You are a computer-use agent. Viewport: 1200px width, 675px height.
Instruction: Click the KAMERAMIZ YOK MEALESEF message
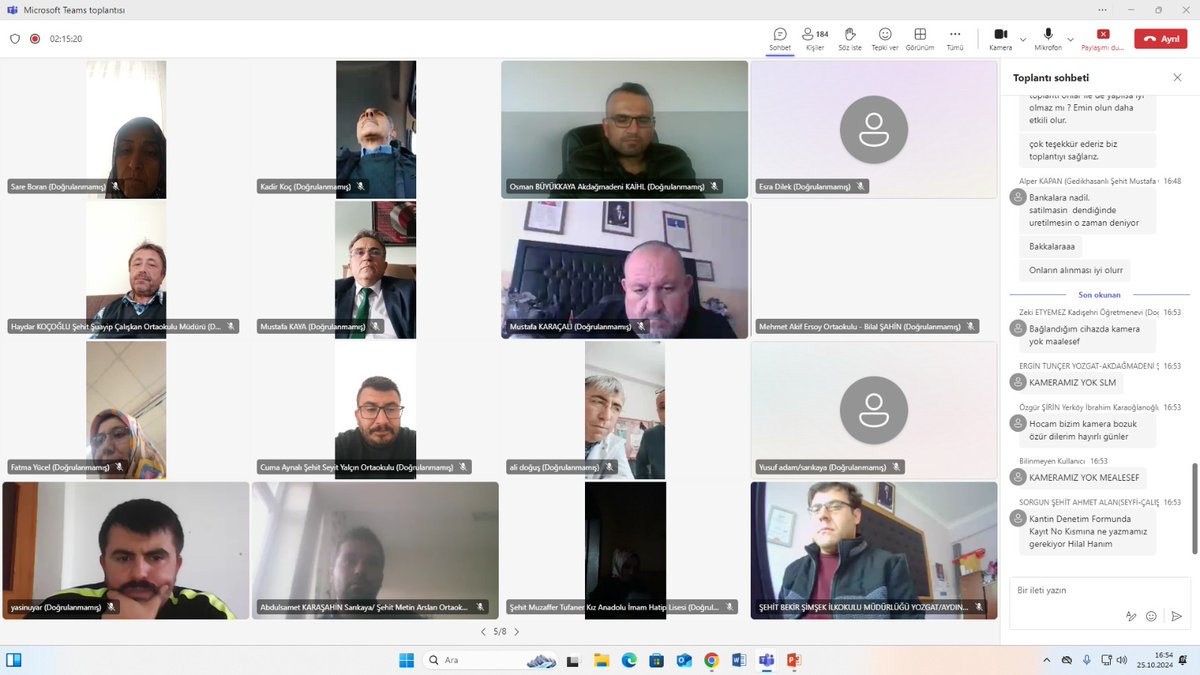click(1084, 478)
